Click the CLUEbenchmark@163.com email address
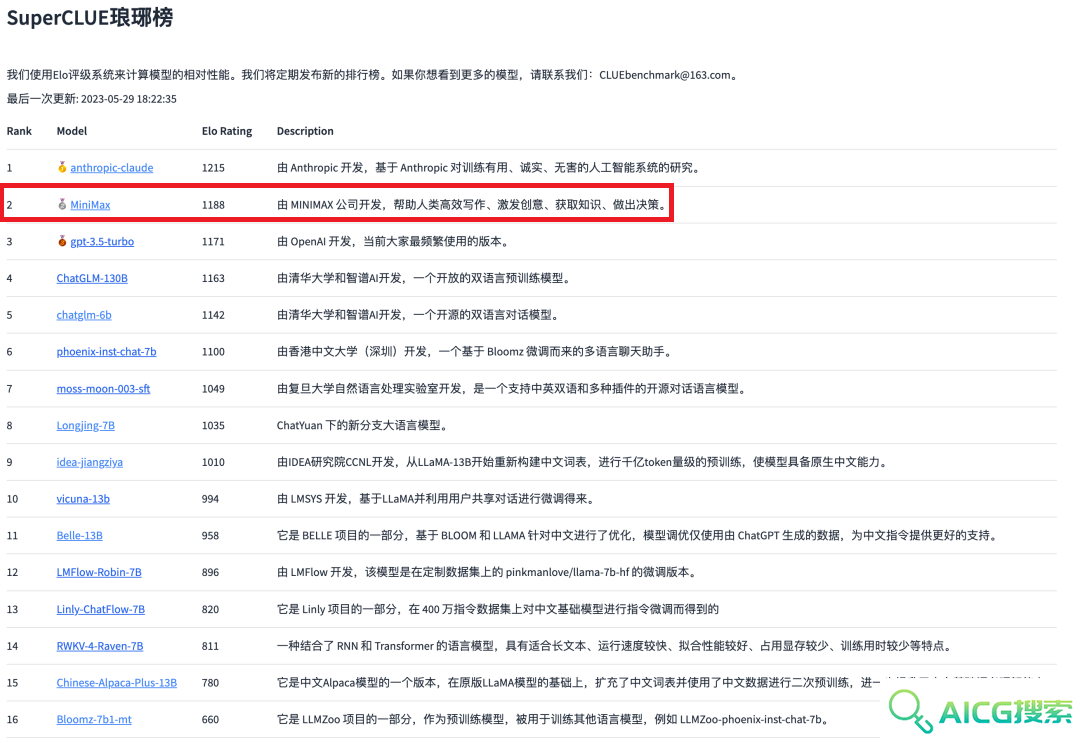Screen dimensions: 1080x743 [x=664, y=75]
